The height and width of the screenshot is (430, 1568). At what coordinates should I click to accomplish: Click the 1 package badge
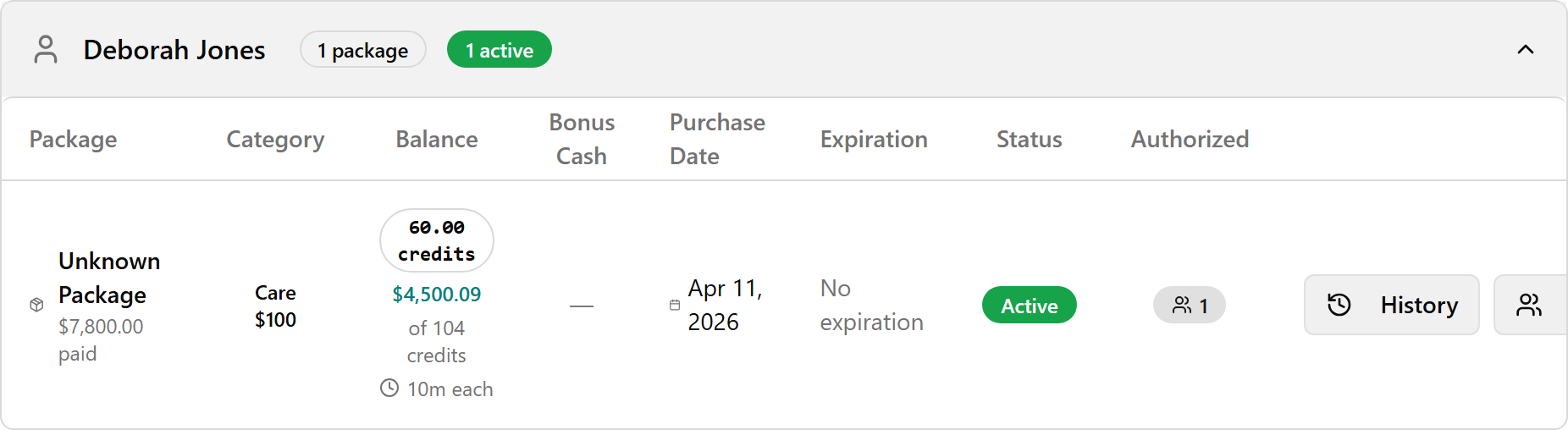[362, 50]
